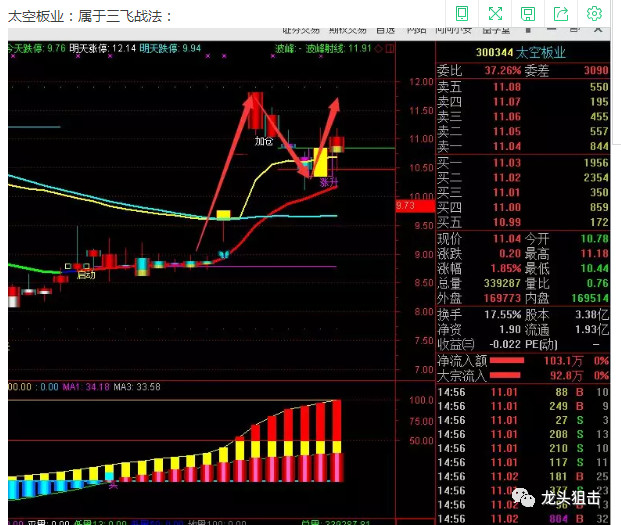Image resolution: width=621 pixels, height=525 pixels.
Task: Click the 涨幅 1.85% change value
Action: click(505, 268)
